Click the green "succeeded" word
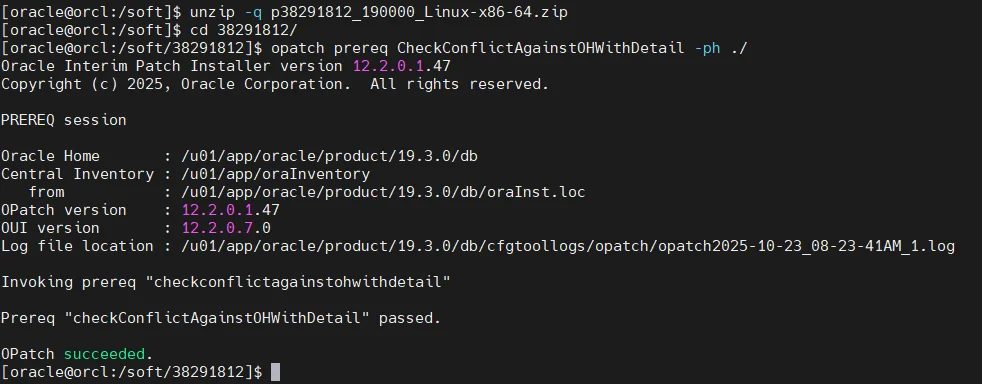Viewport: 982px width, 384px height. [x=104, y=354]
